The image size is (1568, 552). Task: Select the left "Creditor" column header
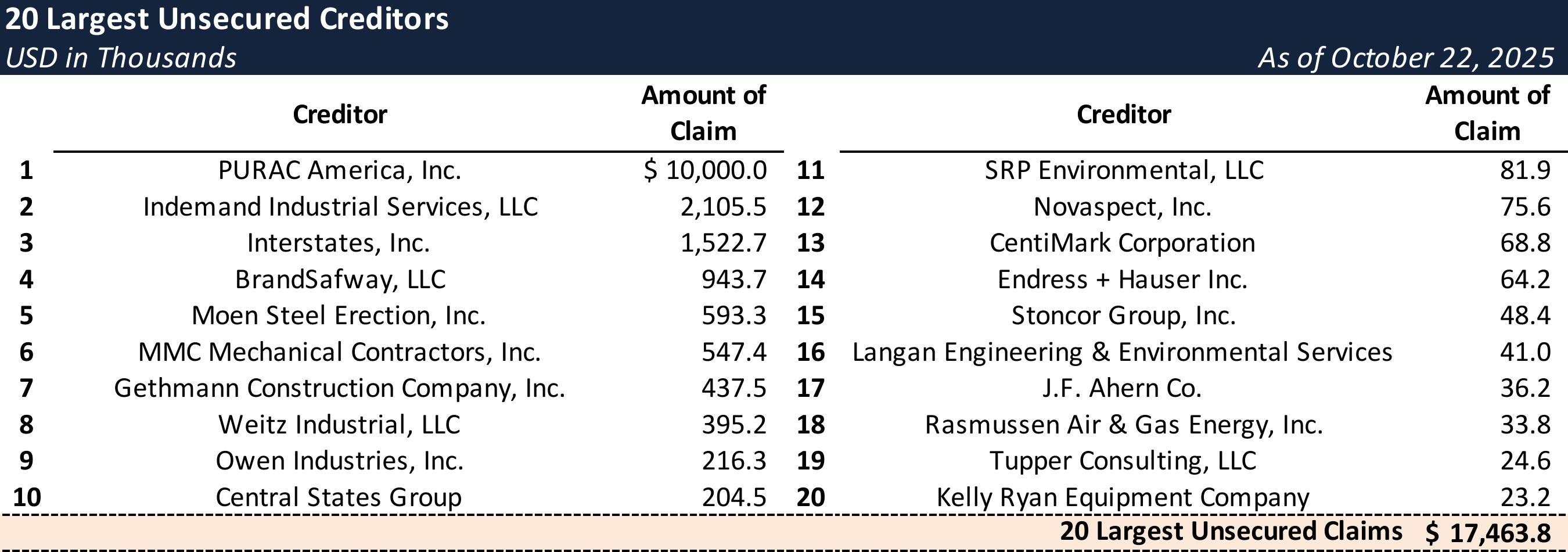(340, 114)
